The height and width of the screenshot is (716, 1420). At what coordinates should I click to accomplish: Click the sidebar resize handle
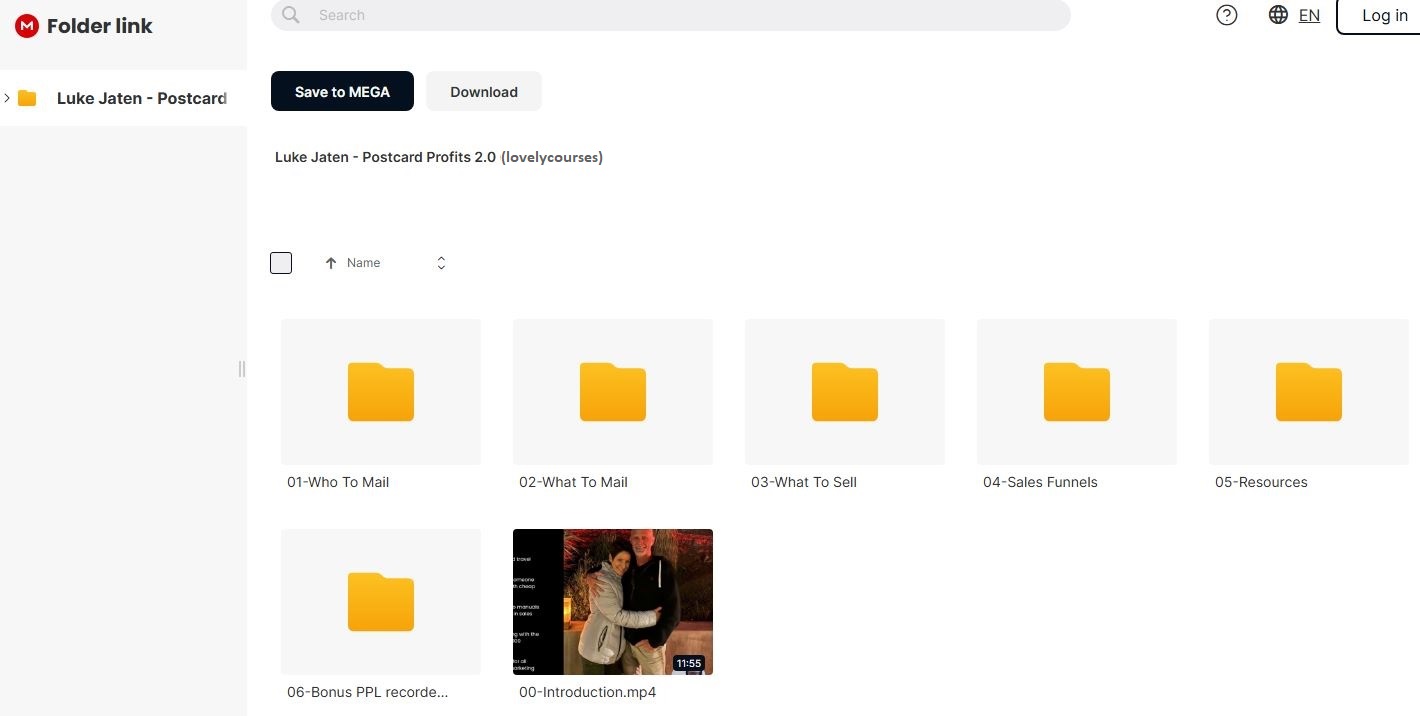pyautogui.click(x=241, y=369)
